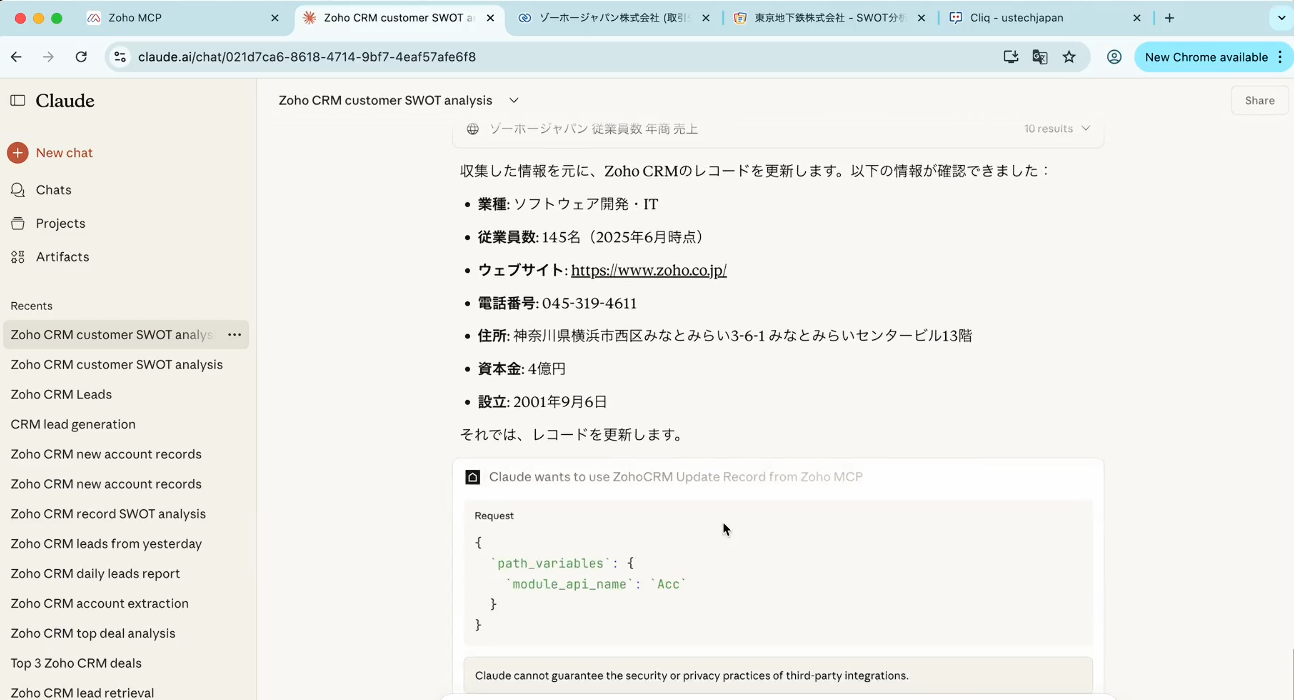Close the Zoho MCP browser tab

[x=275, y=18]
